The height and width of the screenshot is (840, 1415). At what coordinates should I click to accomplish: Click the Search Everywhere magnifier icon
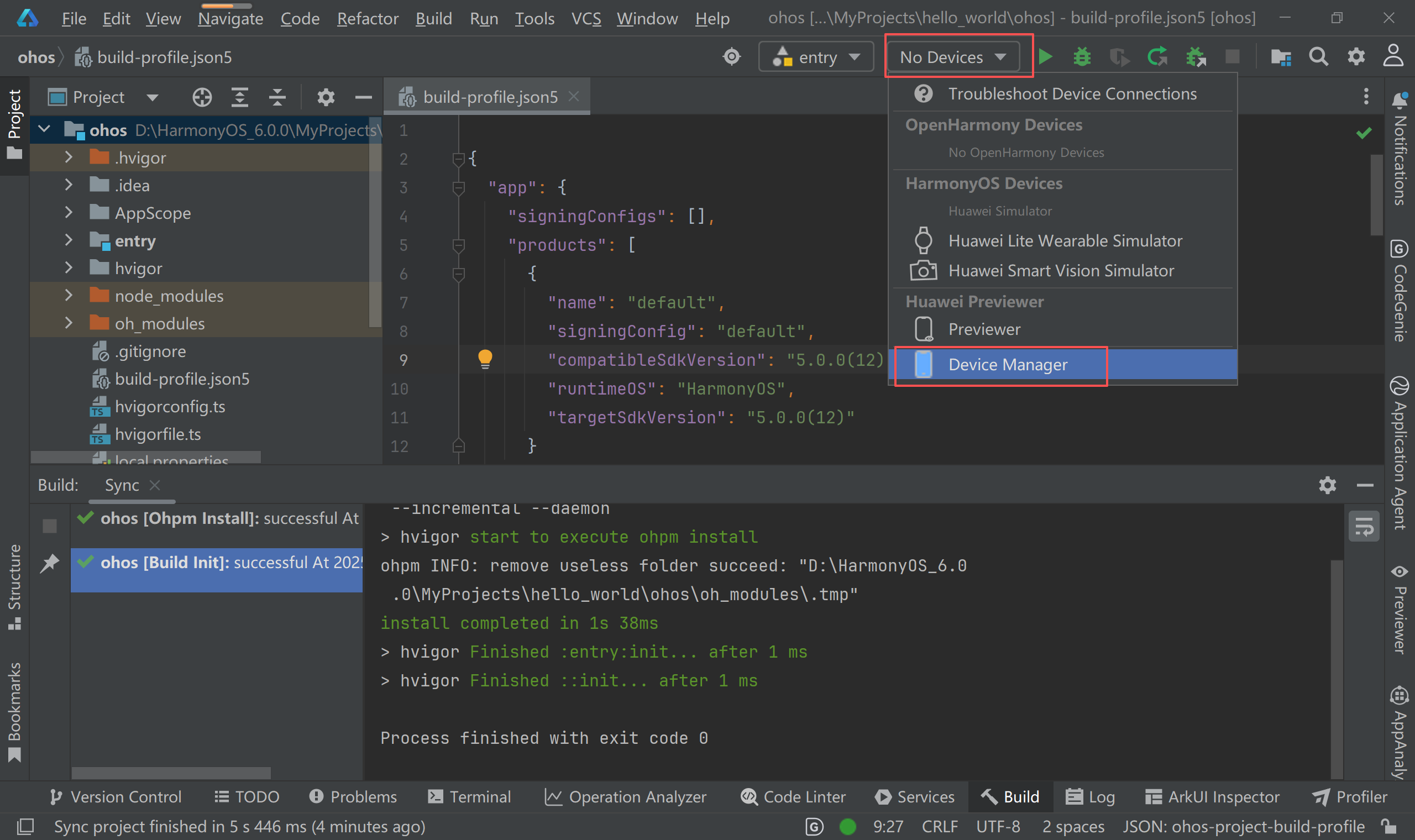[1318, 56]
